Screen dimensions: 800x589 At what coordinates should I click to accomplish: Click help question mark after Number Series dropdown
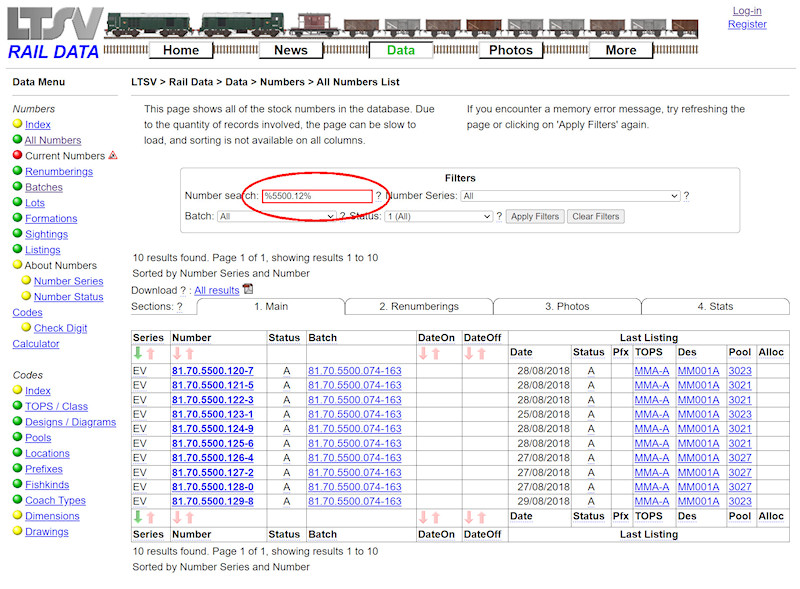pyautogui.click(x=686, y=196)
